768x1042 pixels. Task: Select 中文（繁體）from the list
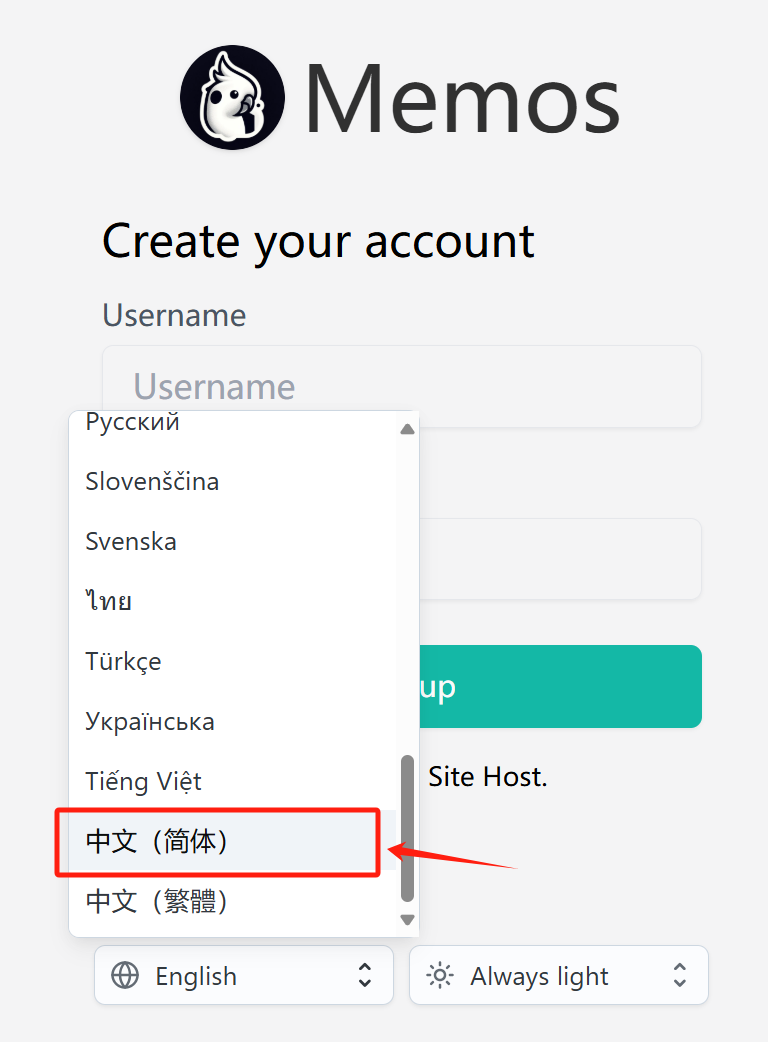pos(158,902)
